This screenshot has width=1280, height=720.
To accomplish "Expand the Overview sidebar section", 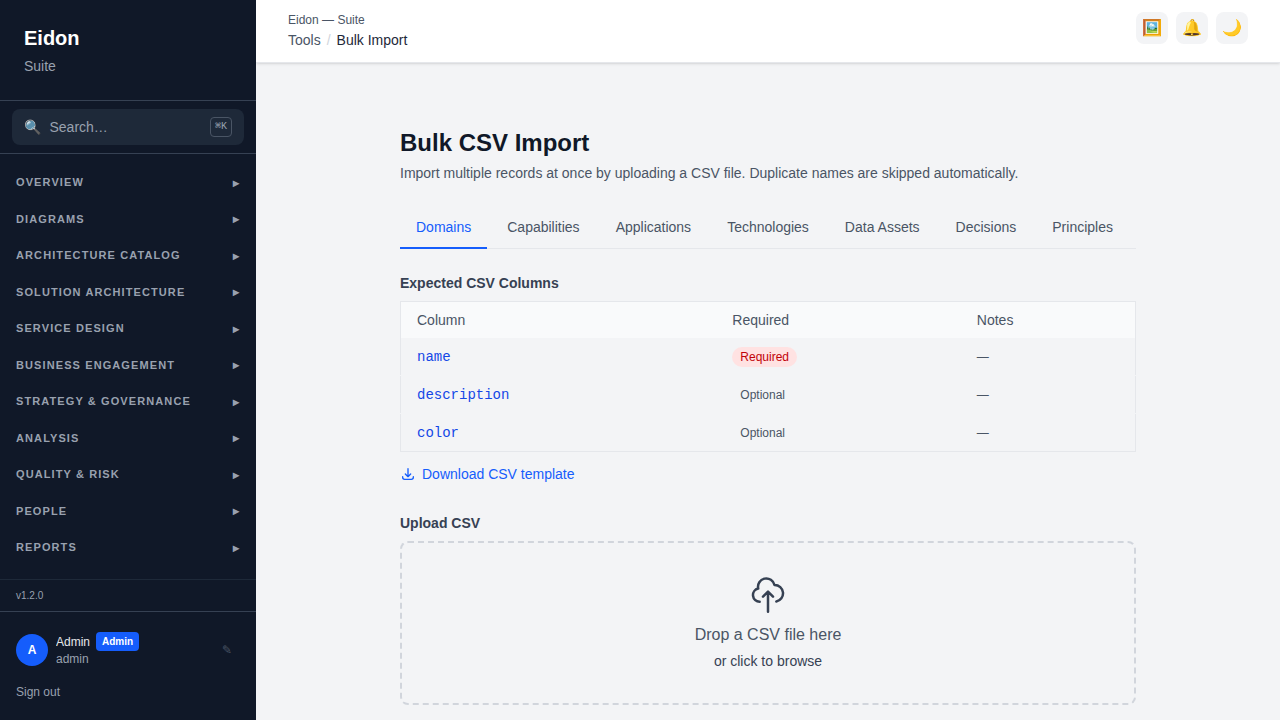I will click(x=128, y=183).
